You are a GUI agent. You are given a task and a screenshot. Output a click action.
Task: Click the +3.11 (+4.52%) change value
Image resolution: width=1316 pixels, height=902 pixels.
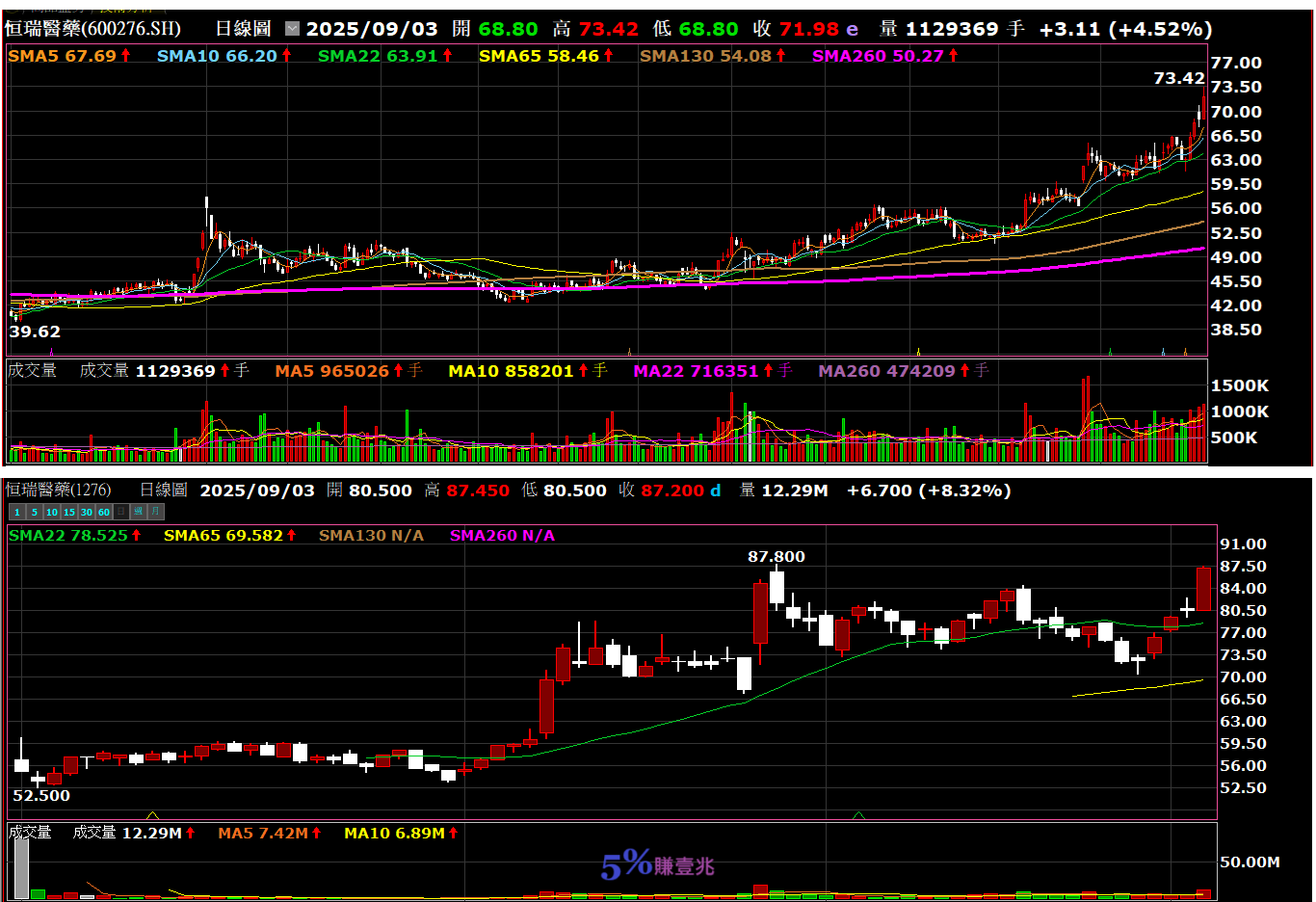pyautogui.click(x=1126, y=29)
